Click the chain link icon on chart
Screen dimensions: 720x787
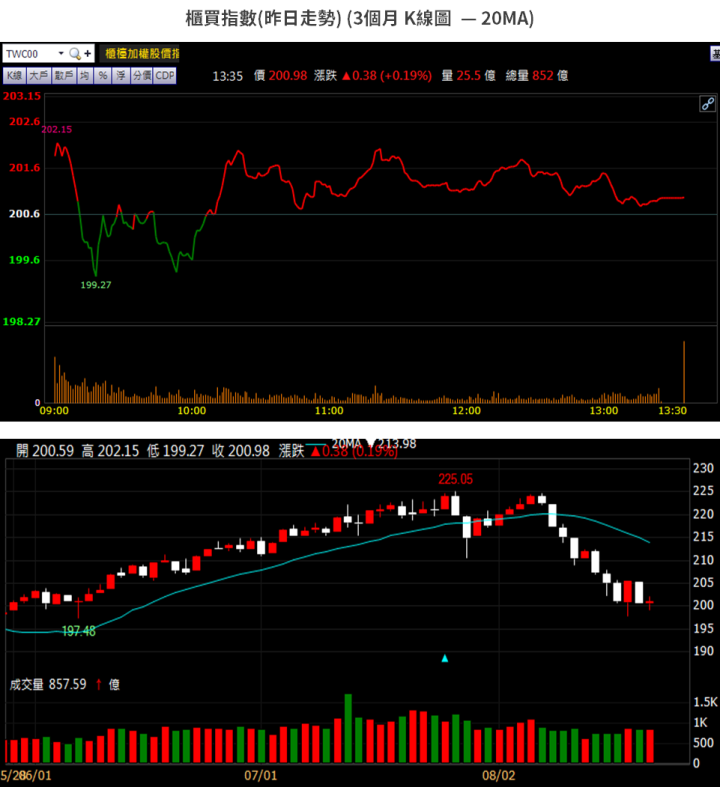click(706, 103)
